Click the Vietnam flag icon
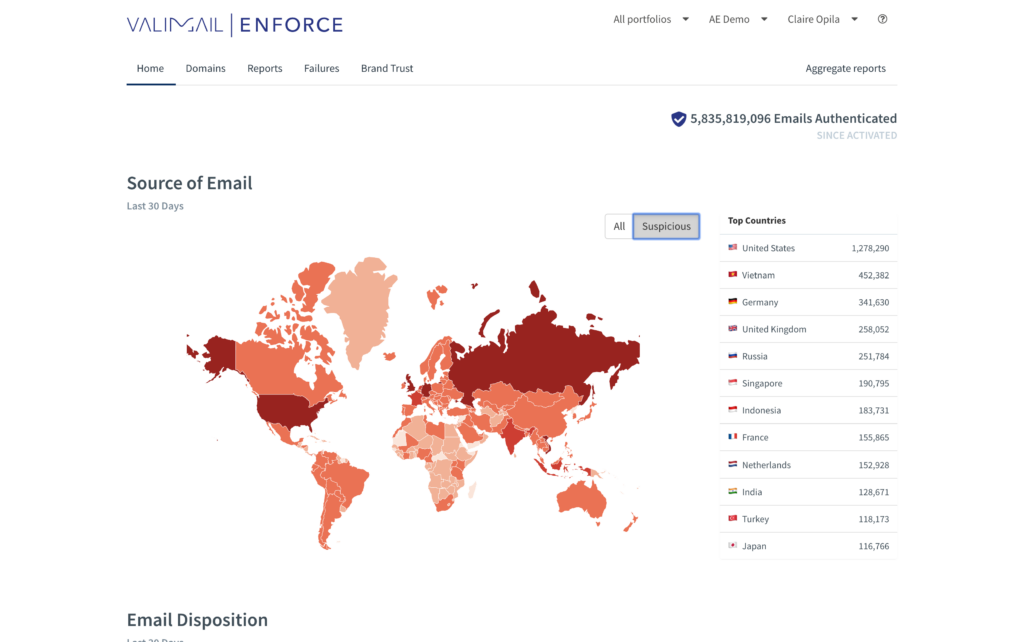1024x642 pixels. click(733, 275)
